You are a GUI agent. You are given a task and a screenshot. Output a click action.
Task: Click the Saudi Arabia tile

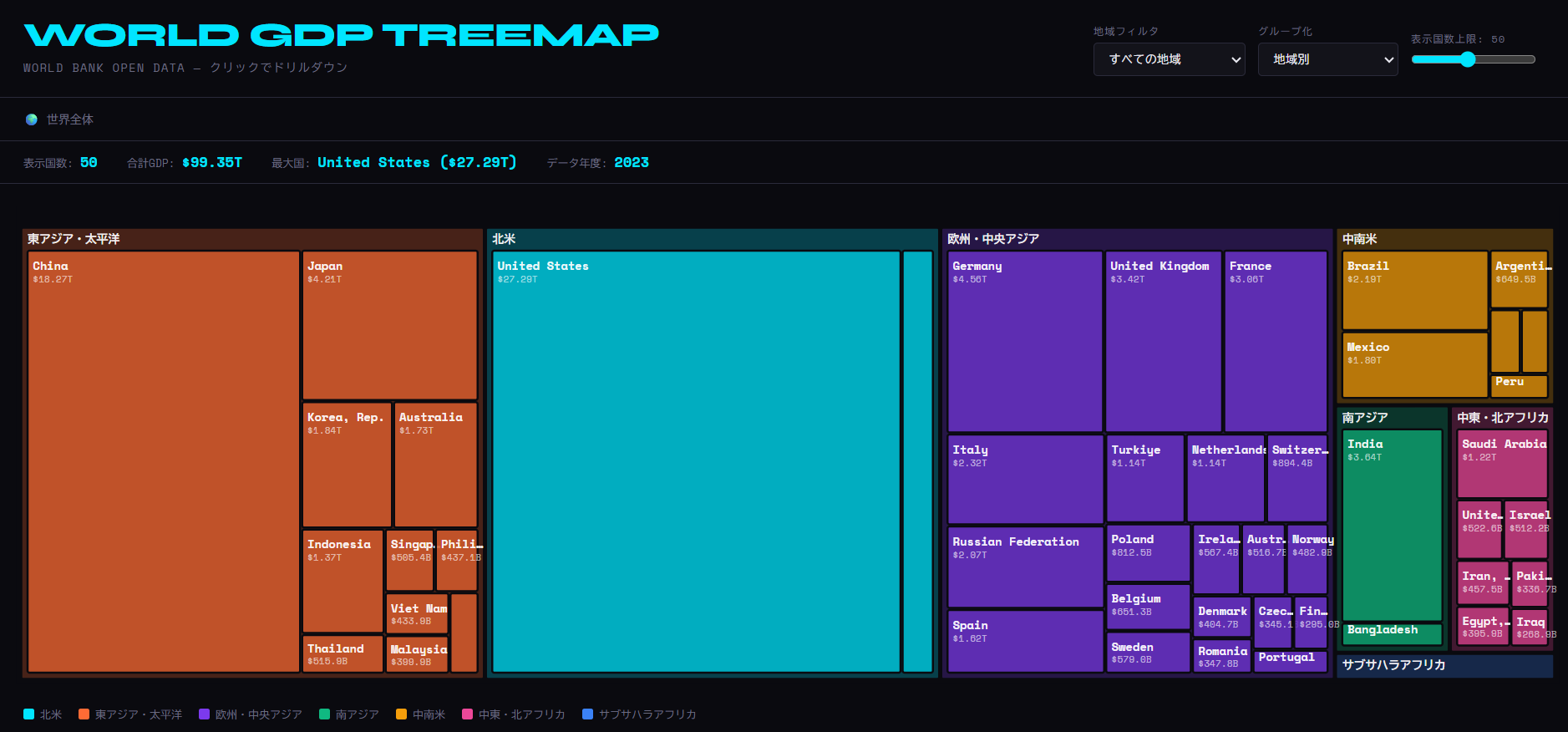pos(1502,464)
